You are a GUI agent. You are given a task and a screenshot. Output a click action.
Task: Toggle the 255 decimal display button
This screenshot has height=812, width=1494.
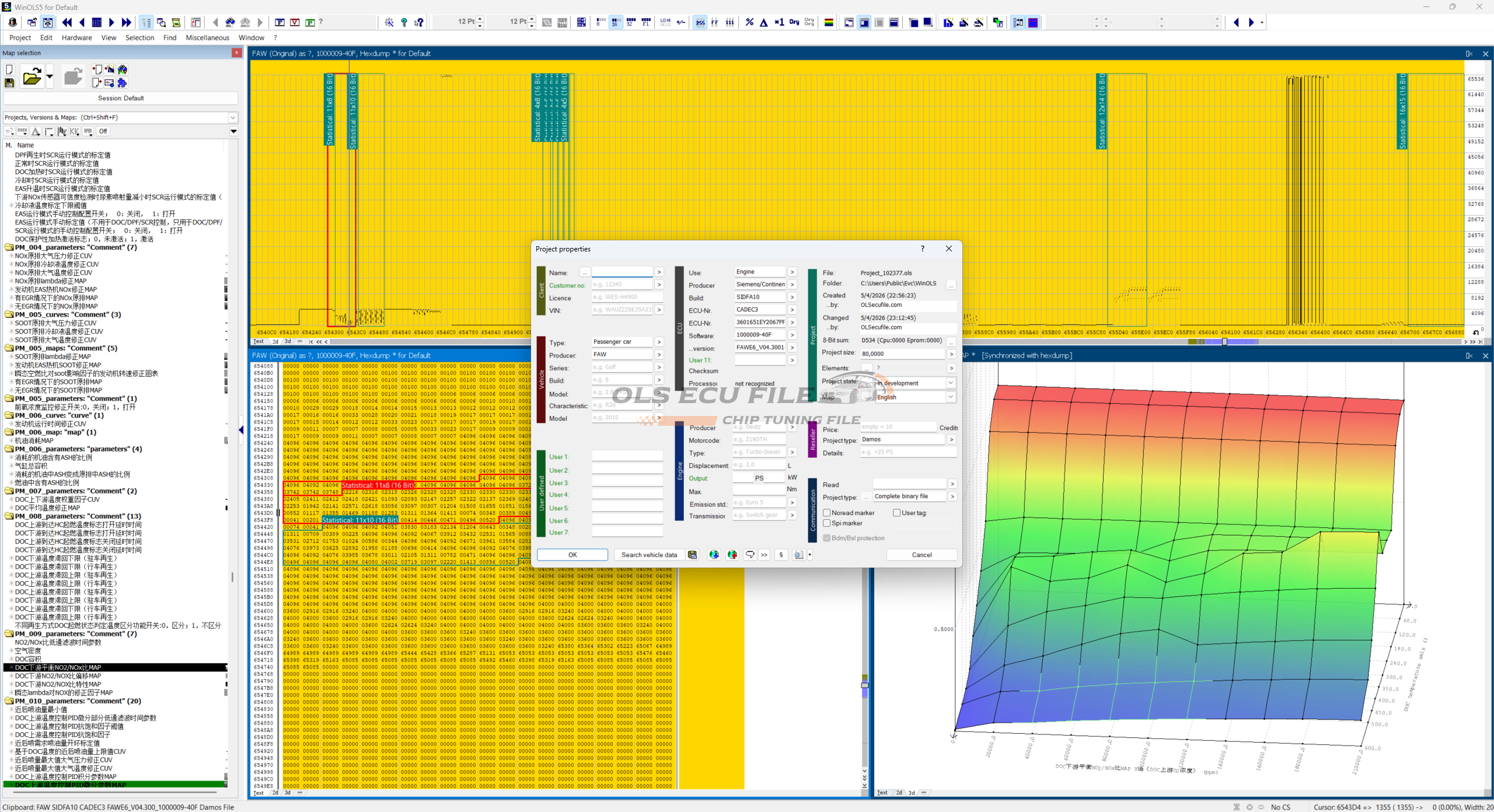tap(700, 23)
